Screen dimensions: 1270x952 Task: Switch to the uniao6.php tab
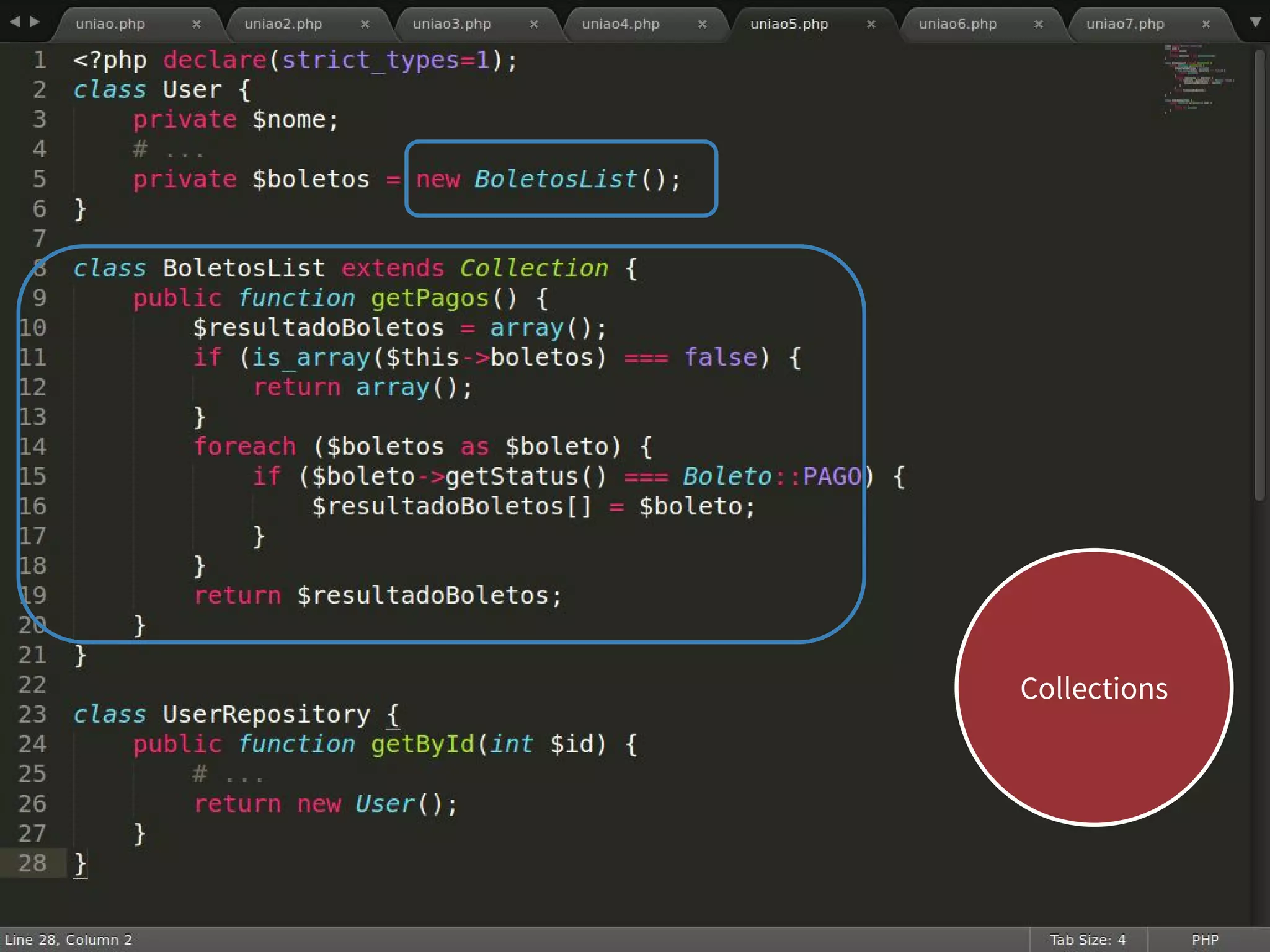tap(957, 24)
